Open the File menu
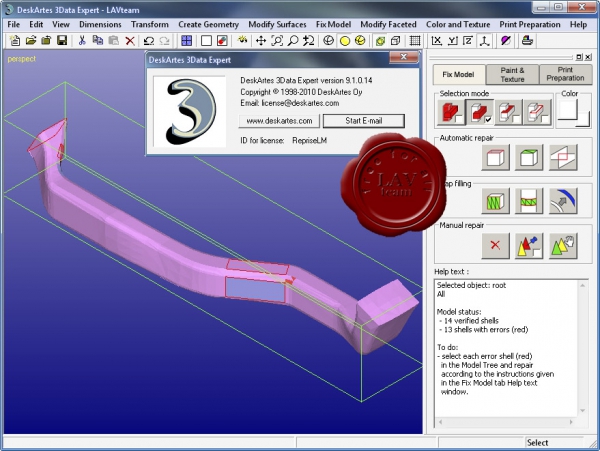This screenshot has width=600, height=451. point(13,24)
